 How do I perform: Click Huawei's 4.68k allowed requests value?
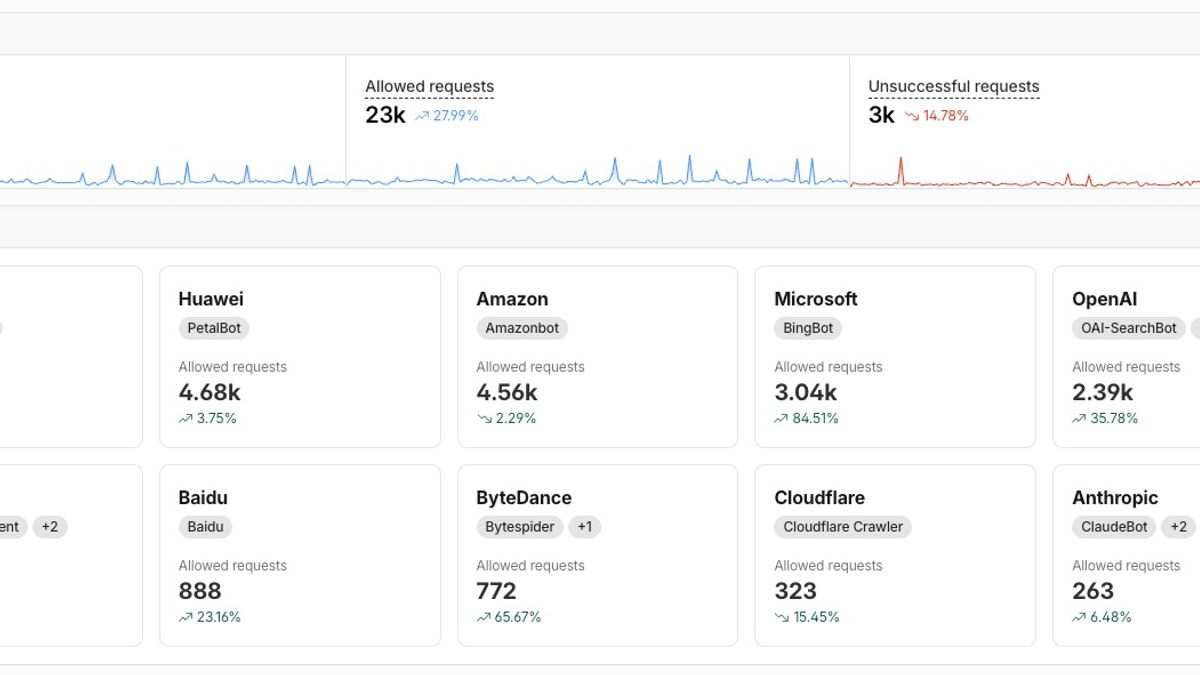point(210,392)
